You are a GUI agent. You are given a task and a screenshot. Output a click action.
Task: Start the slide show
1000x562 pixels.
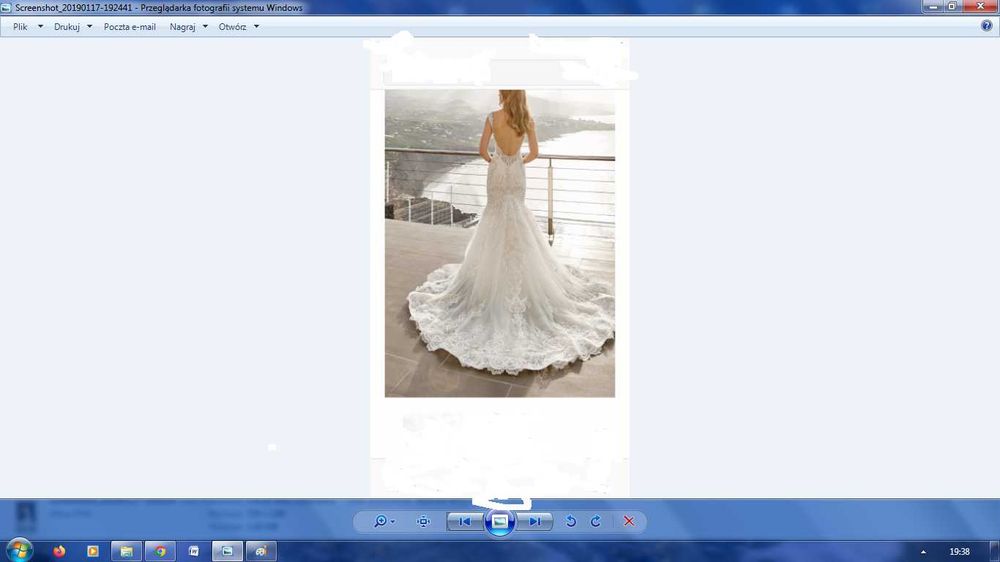point(500,522)
